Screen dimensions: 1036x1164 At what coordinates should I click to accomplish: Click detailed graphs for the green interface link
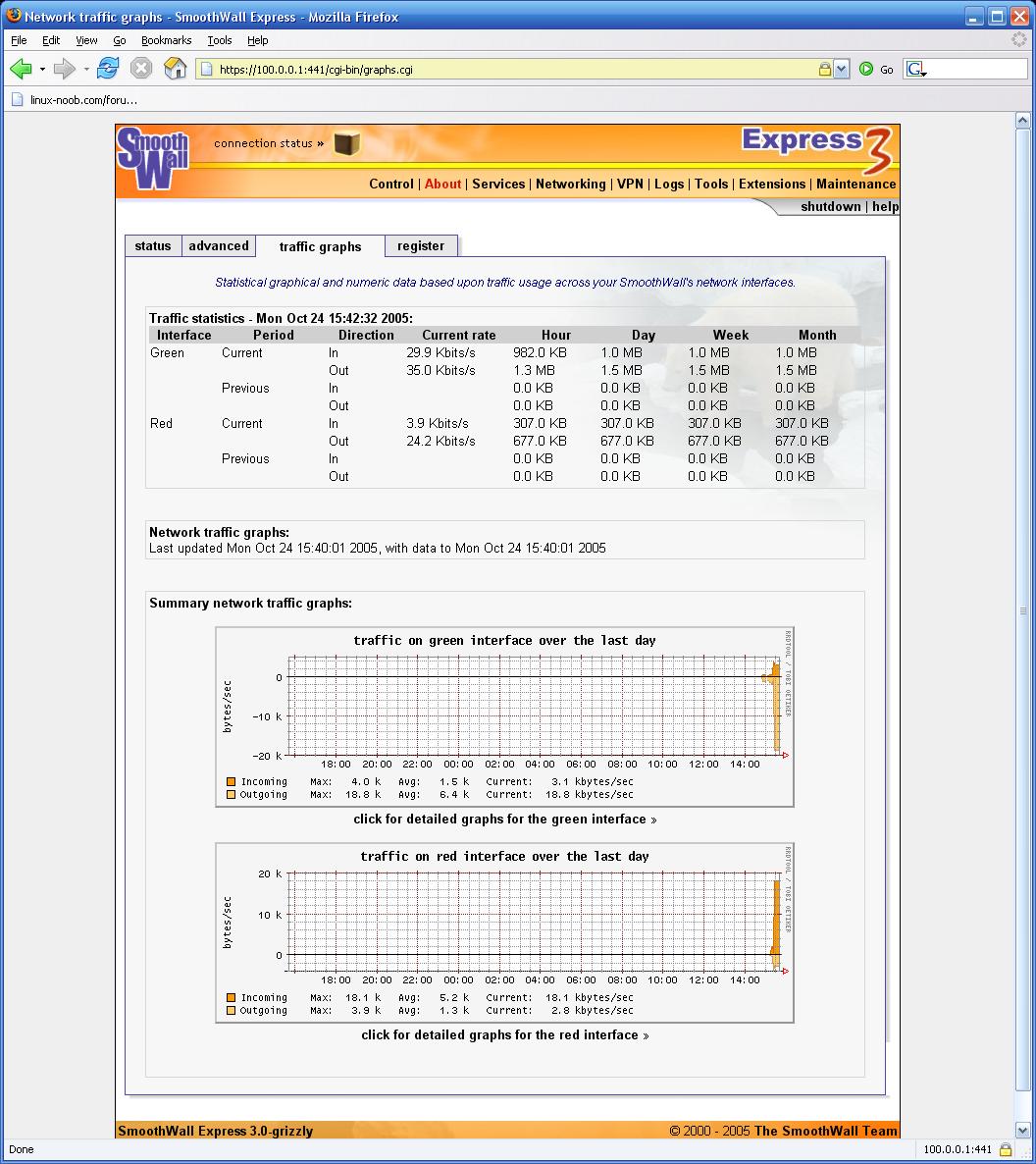[504, 819]
